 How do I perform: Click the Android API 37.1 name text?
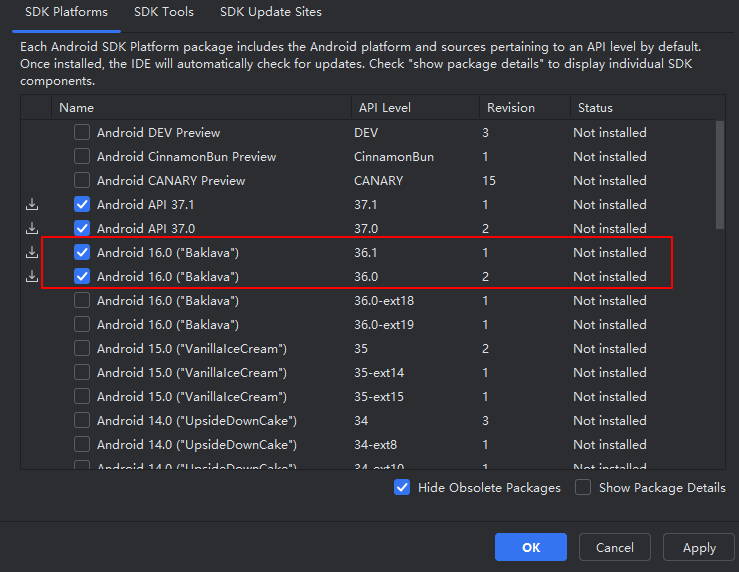coord(146,205)
